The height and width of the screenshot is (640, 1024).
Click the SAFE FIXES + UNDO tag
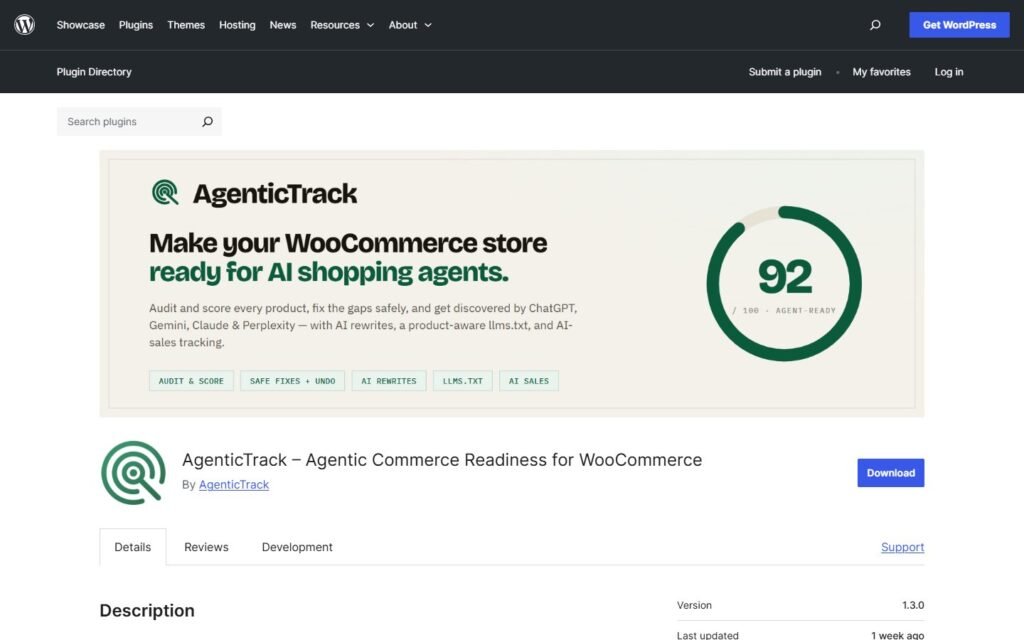[x=293, y=381]
